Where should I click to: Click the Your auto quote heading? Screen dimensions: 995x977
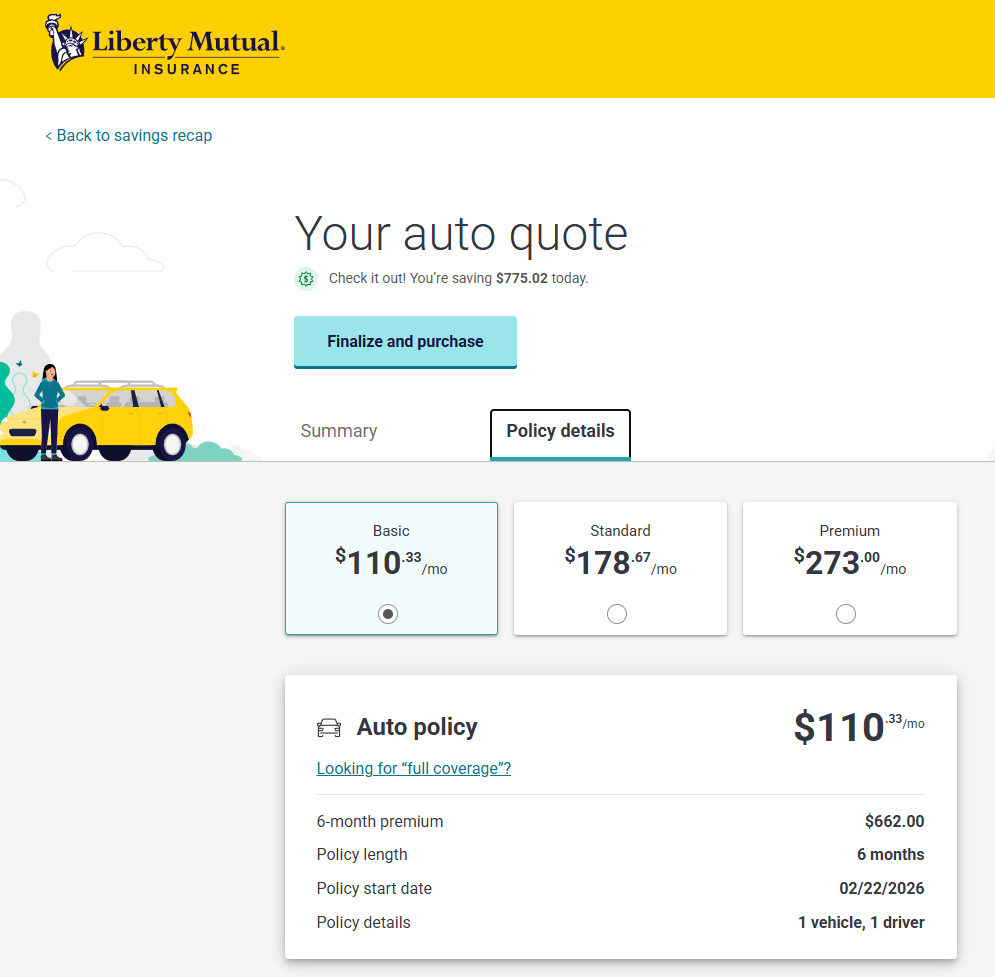tap(461, 234)
